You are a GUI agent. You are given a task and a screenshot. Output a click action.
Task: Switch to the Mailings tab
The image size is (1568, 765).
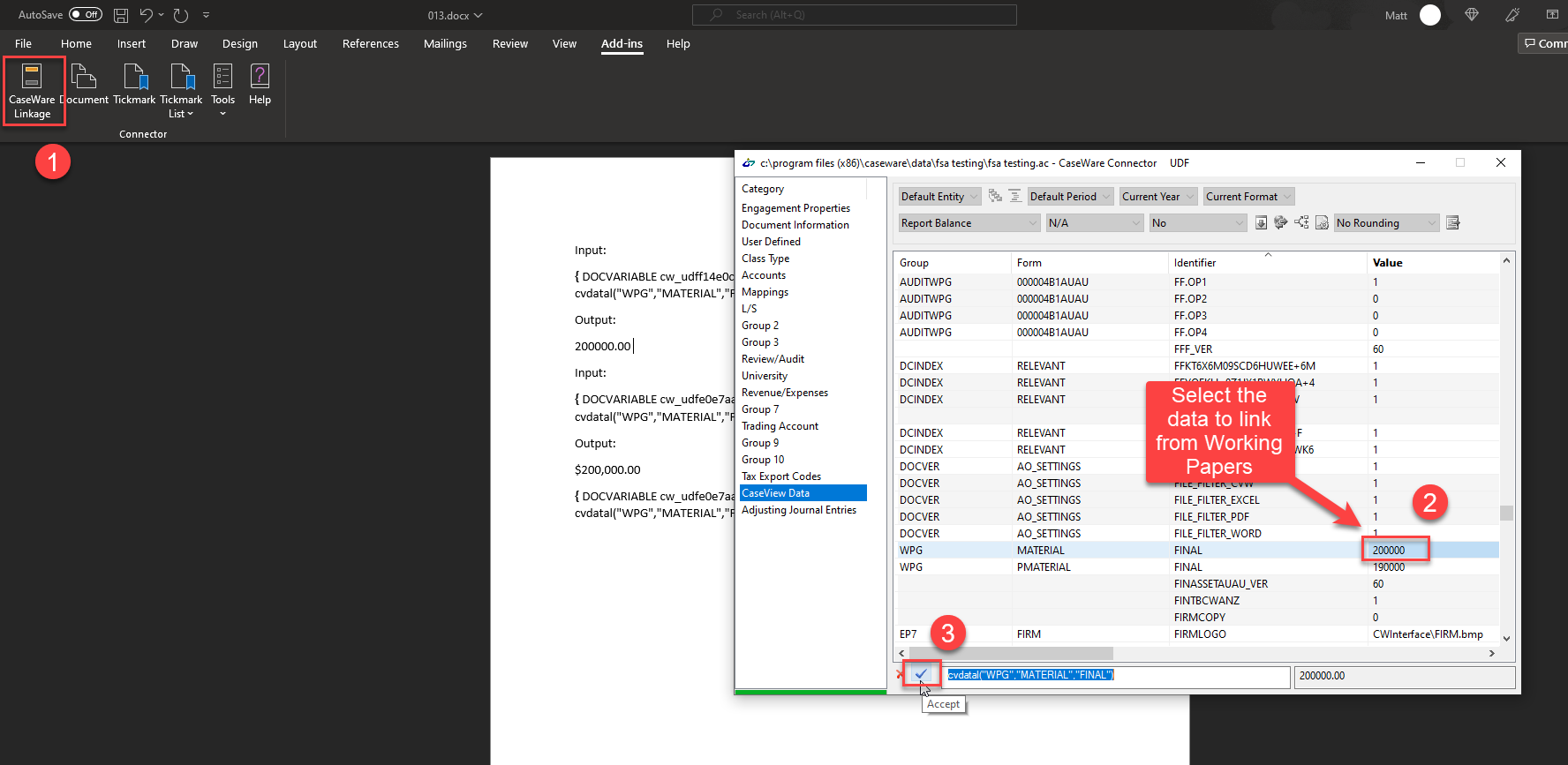445,43
